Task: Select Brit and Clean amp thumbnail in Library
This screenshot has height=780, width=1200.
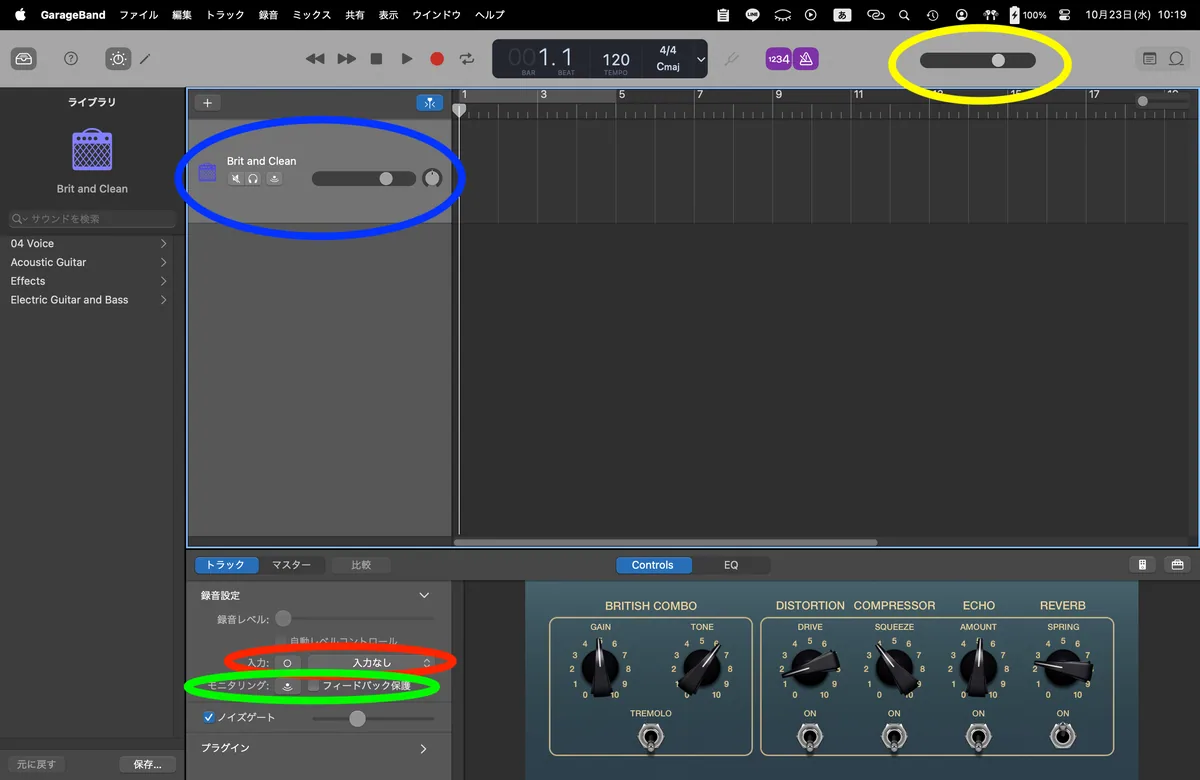Action: [92, 150]
